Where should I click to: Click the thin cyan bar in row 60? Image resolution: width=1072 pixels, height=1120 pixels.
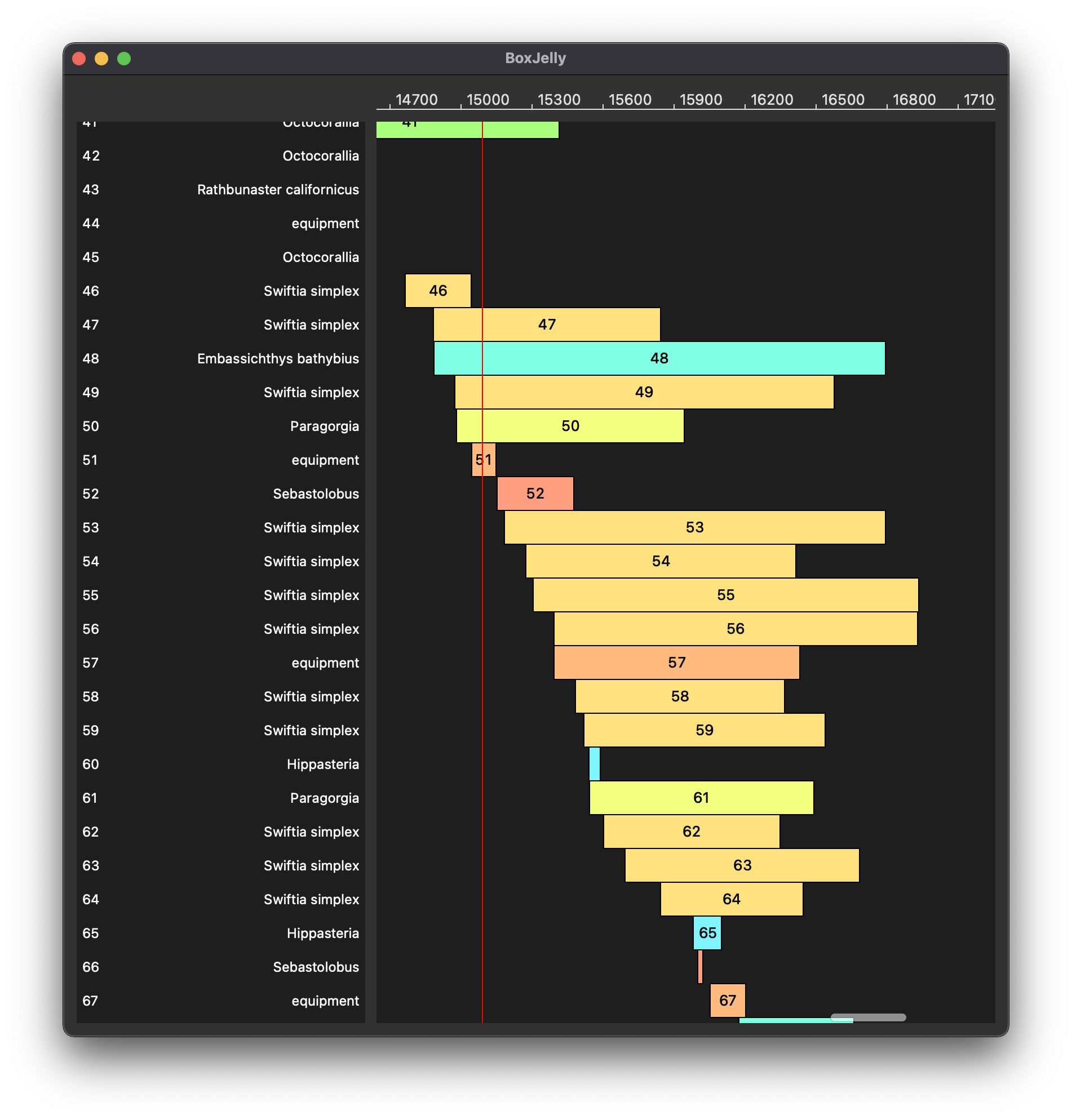pyautogui.click(x=594, y=764)
